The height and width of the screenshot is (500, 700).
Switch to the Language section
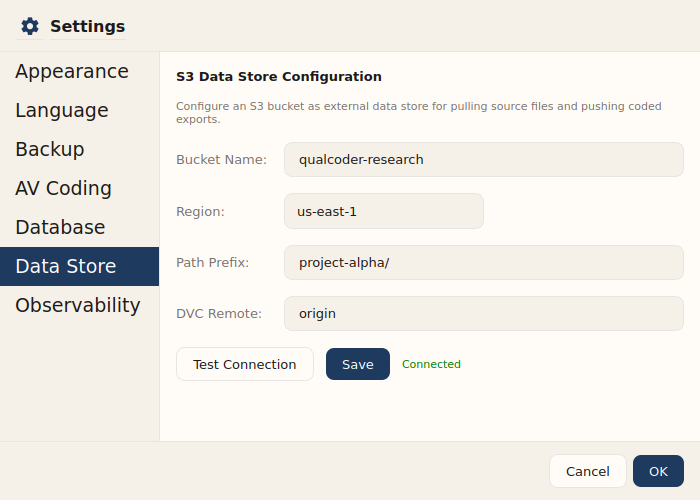click(x=79, y=110)
